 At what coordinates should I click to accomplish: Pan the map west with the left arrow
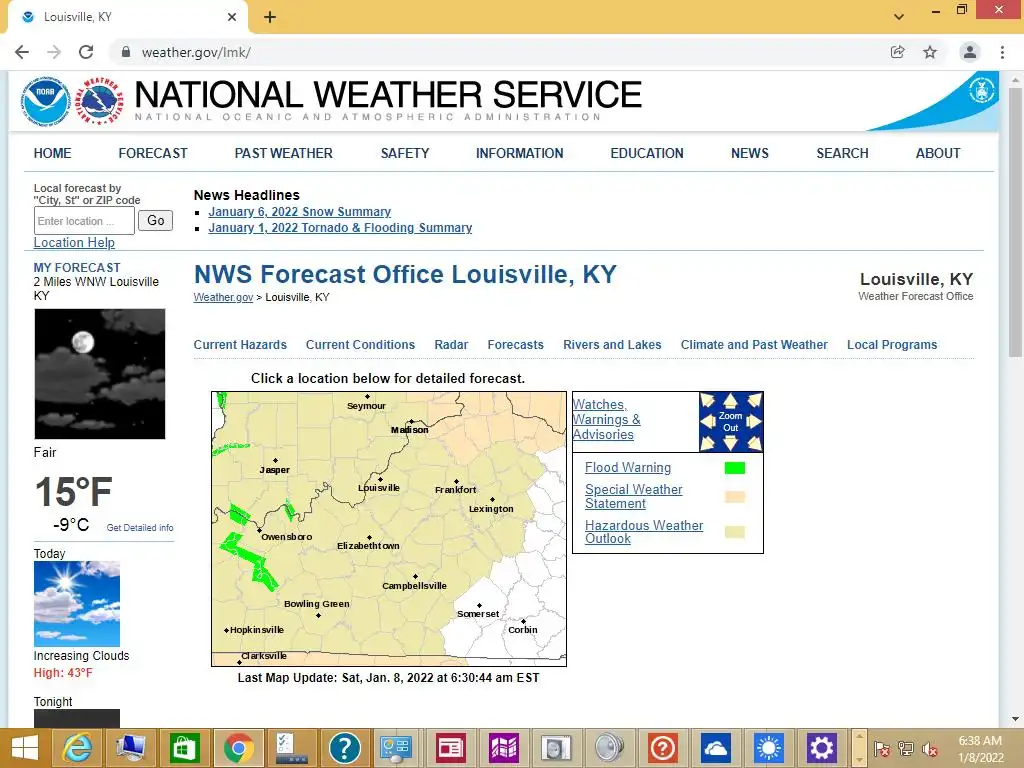[707, 422]
